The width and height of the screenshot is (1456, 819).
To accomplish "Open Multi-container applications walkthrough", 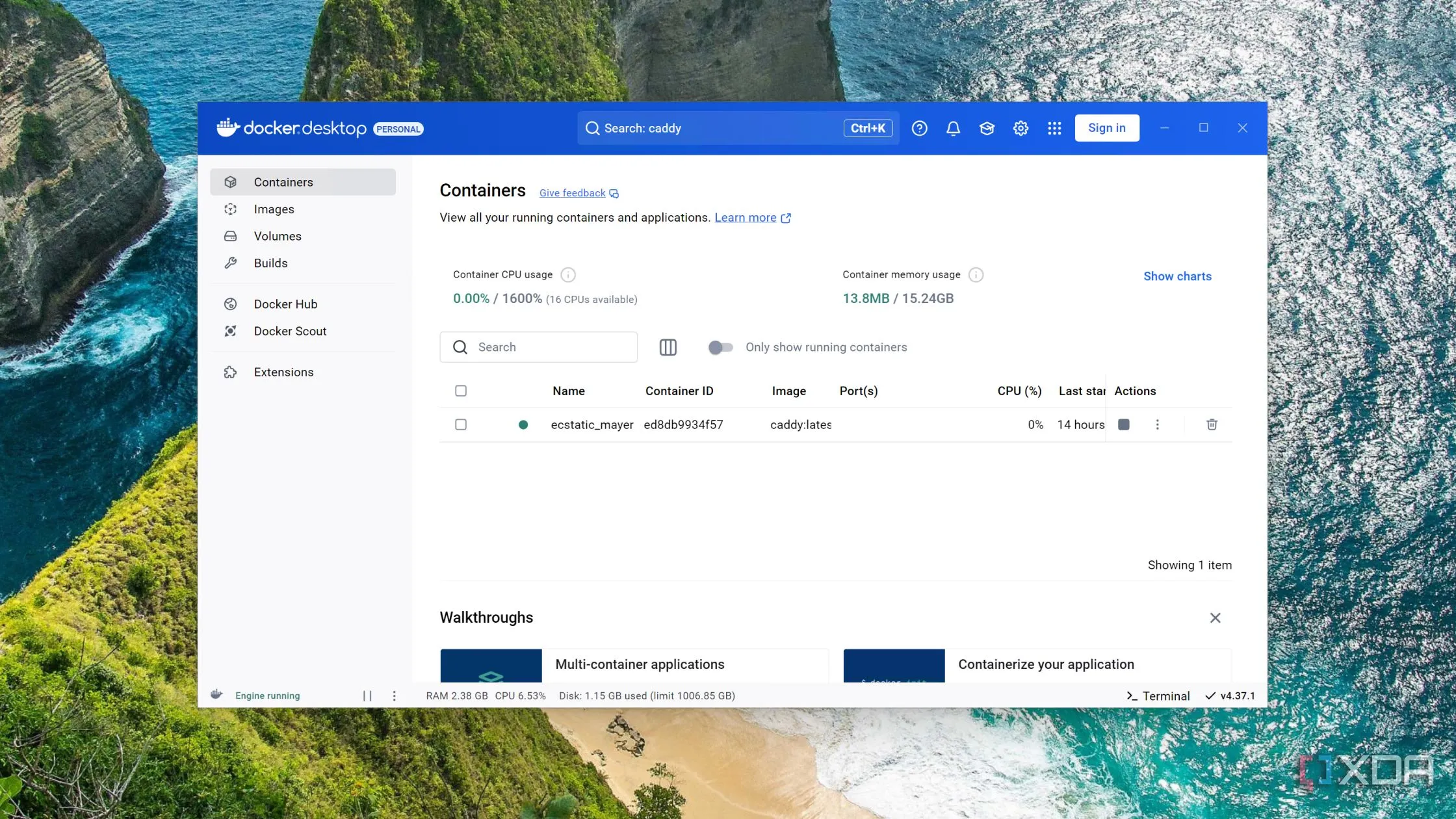I will (634, 665).
